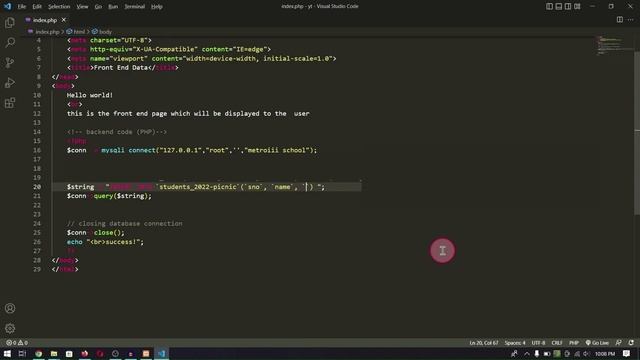Open the People icon in taskbar
Viewport: 640px width, 360px height.
[x=514, y=354]
